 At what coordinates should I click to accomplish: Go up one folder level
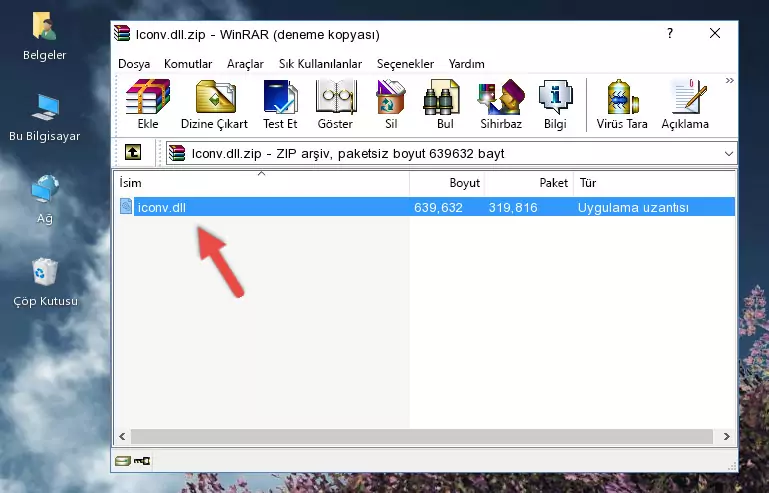click(133, 152)
